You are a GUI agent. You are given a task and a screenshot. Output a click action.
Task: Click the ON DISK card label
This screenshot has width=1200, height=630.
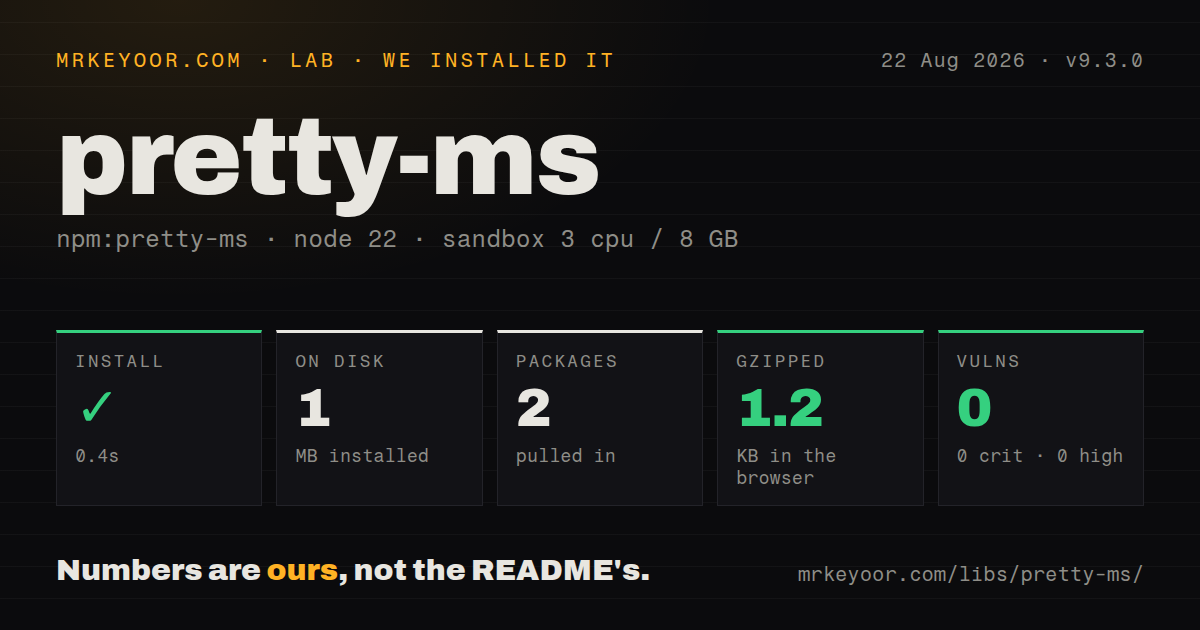click(340, 362)
